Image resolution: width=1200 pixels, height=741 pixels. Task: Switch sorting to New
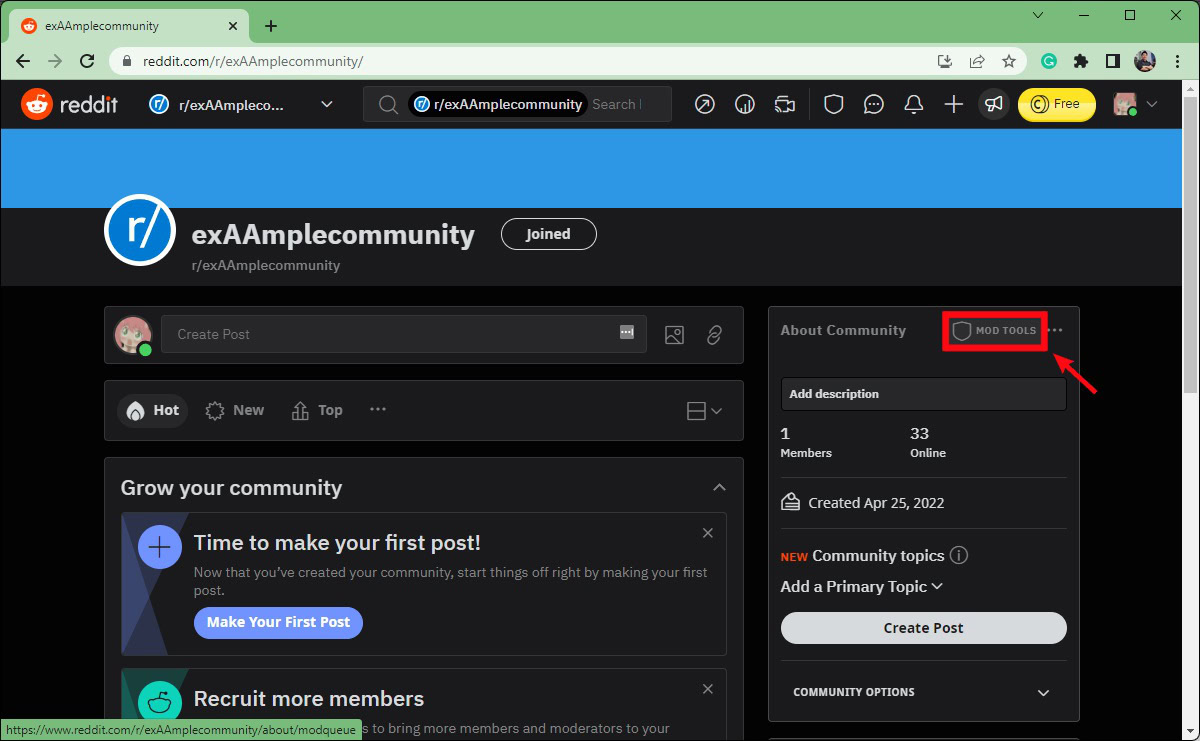click(234, 410)
